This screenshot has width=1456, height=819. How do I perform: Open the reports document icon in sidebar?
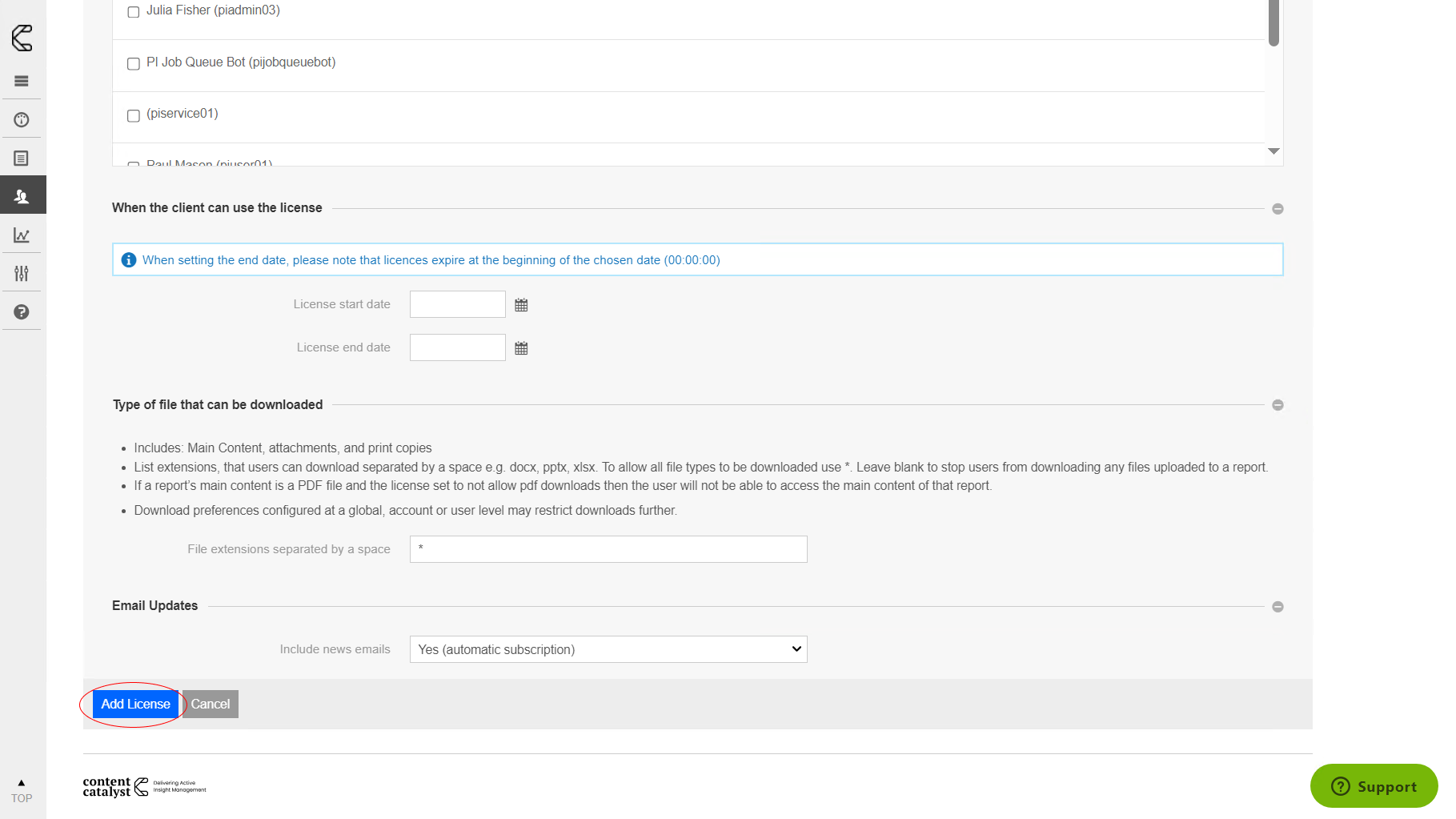click(22, 159)
